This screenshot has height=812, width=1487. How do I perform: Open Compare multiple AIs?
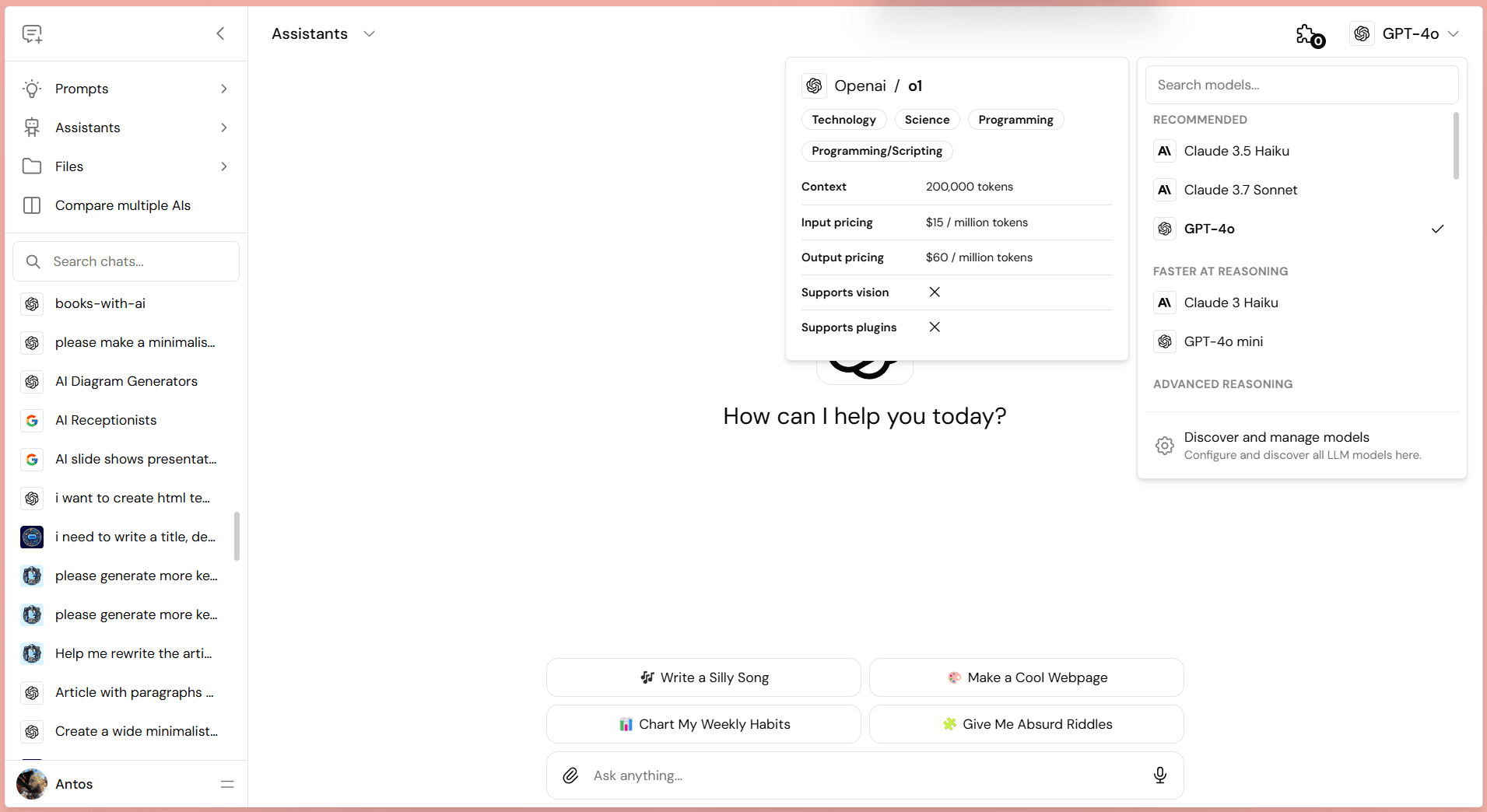tap(126, 205)
